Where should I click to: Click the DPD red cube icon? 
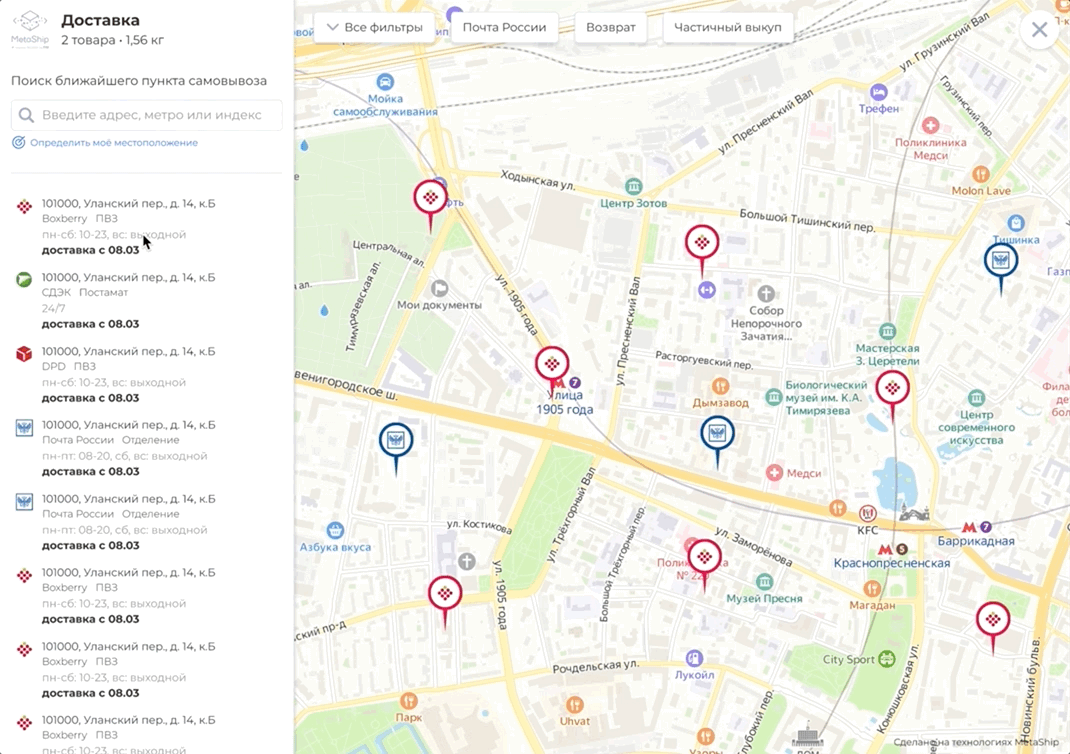pyautogui.click(x=24, y=353)
